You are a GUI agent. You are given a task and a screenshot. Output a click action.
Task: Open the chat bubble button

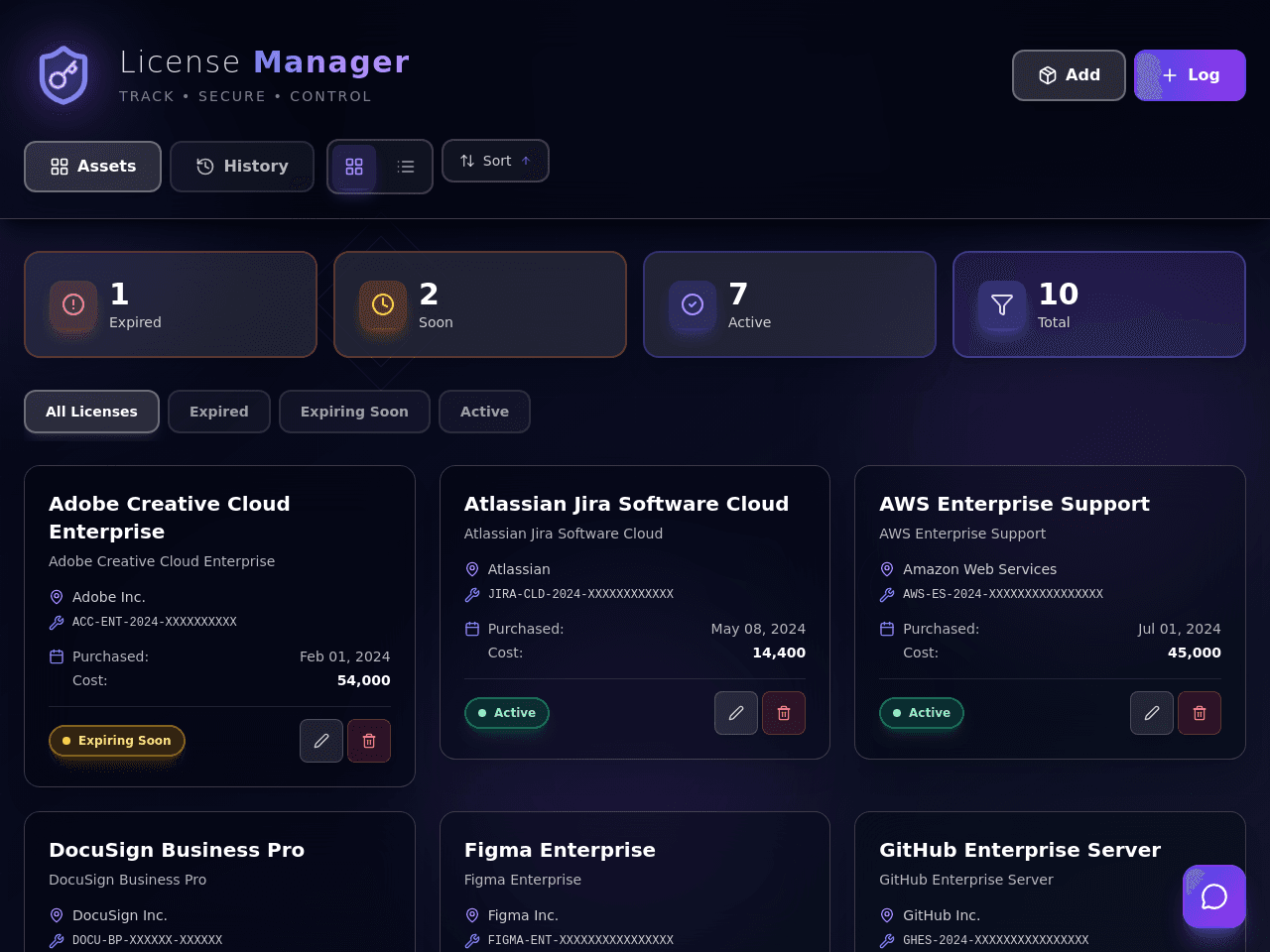coord(1214,896)
